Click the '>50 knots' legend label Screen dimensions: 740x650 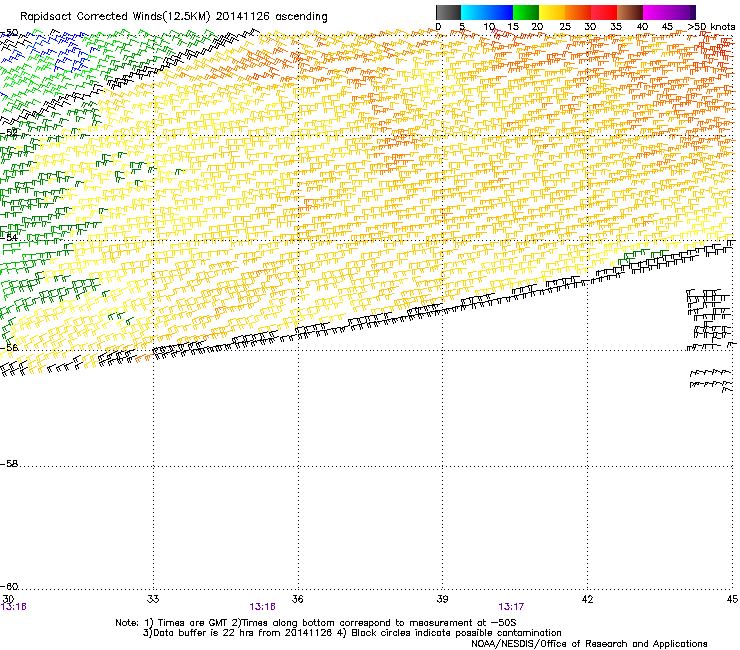click(711, 27)
